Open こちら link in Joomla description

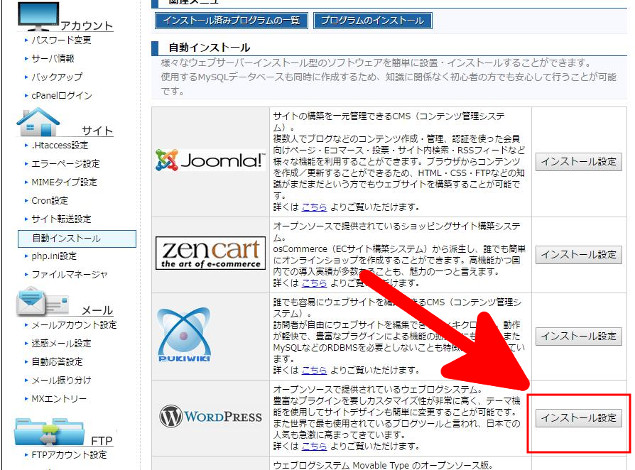314,207
